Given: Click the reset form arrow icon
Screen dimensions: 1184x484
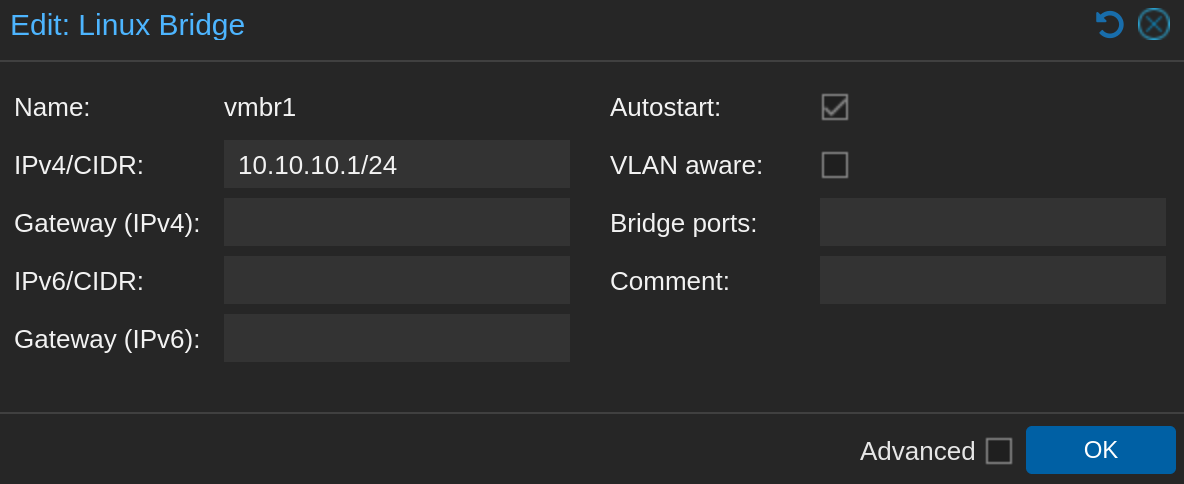Looking at the screenshot, I should click(1109, 24).
